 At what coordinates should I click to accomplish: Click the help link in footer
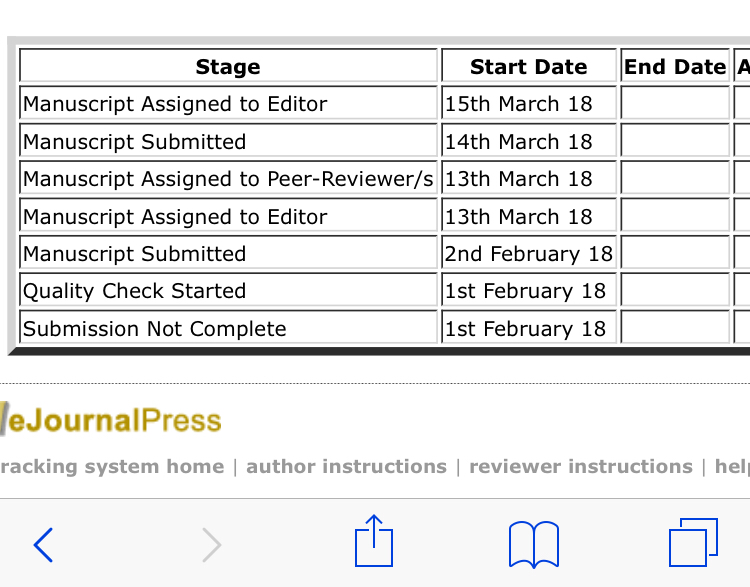[x=732, y=467]
